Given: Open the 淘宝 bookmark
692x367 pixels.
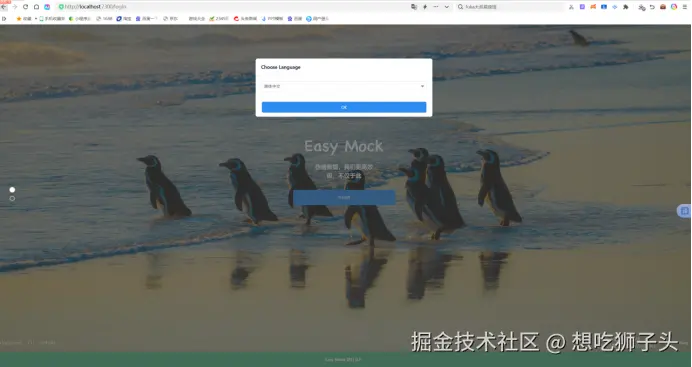Looking at the screenshot, I should (124, 19).
